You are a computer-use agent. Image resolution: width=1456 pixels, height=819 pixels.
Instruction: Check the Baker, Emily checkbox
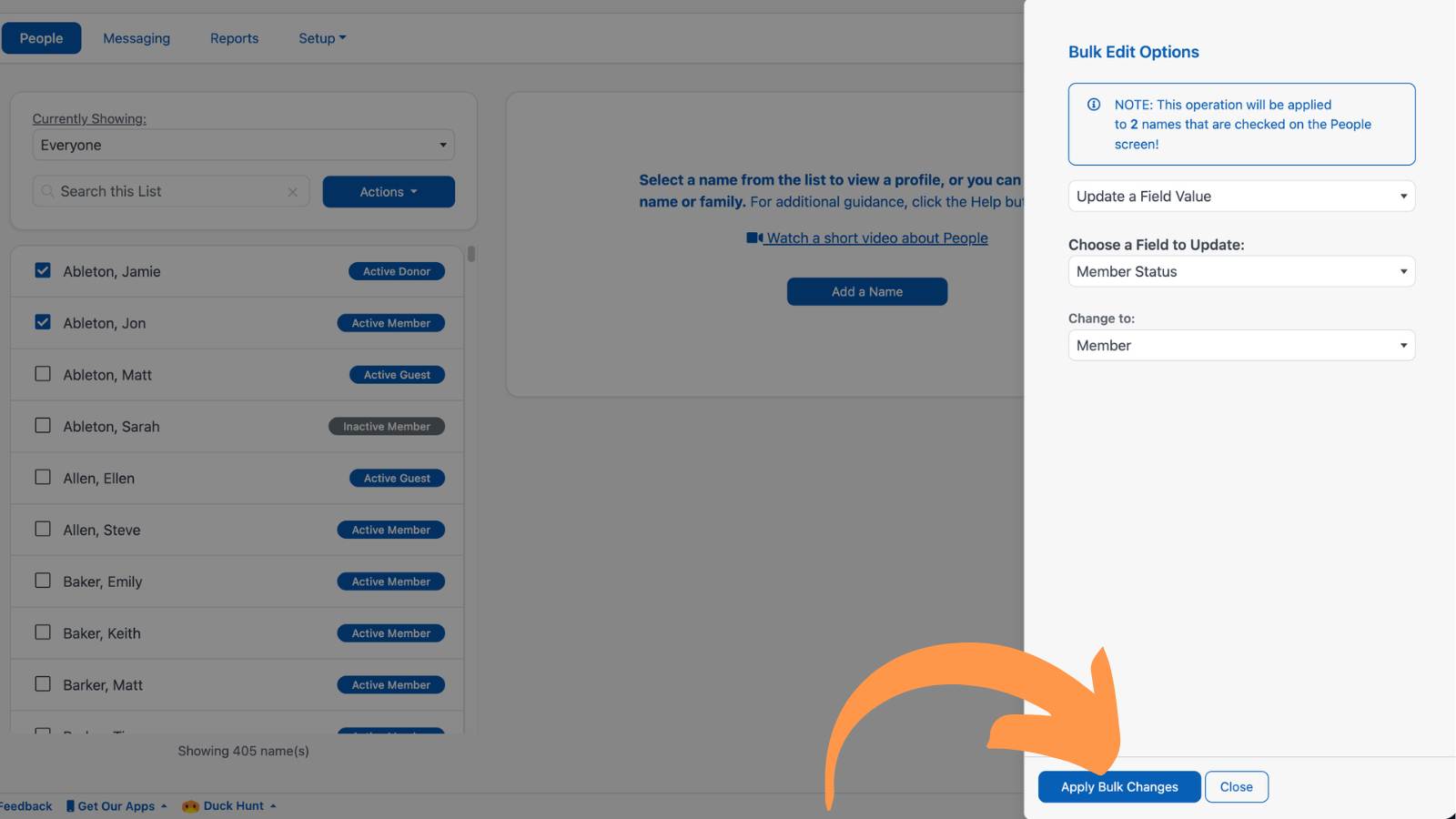click(x=43, y=581)
